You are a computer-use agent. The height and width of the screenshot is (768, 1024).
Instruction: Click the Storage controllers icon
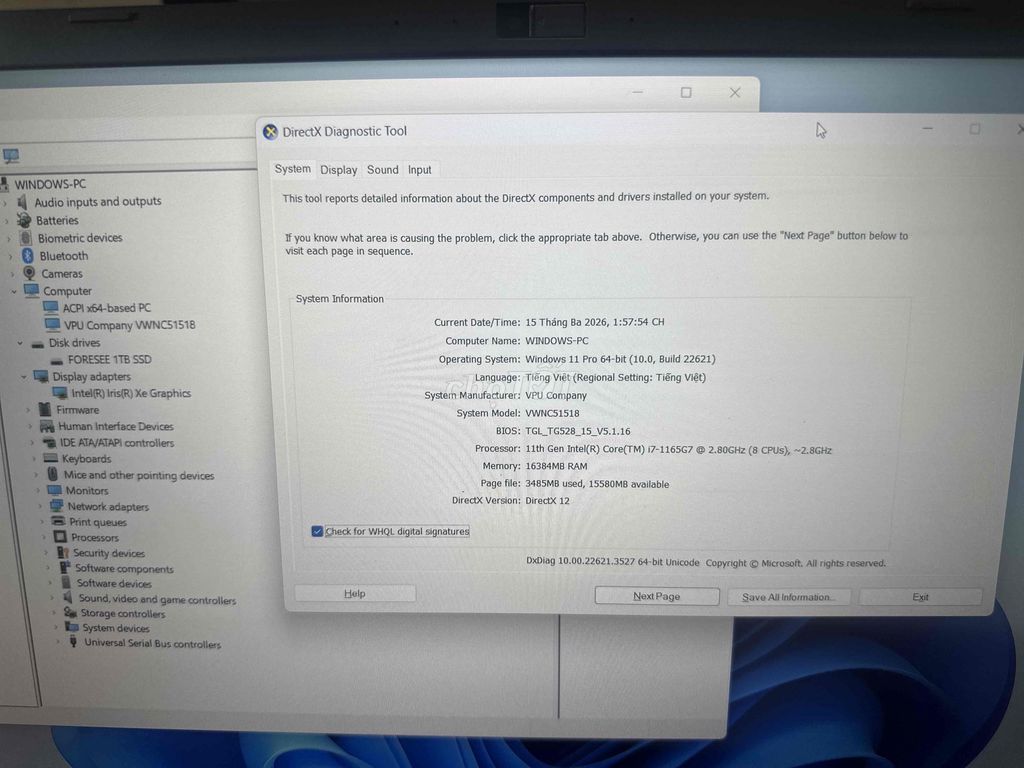(x=71, y=613)
